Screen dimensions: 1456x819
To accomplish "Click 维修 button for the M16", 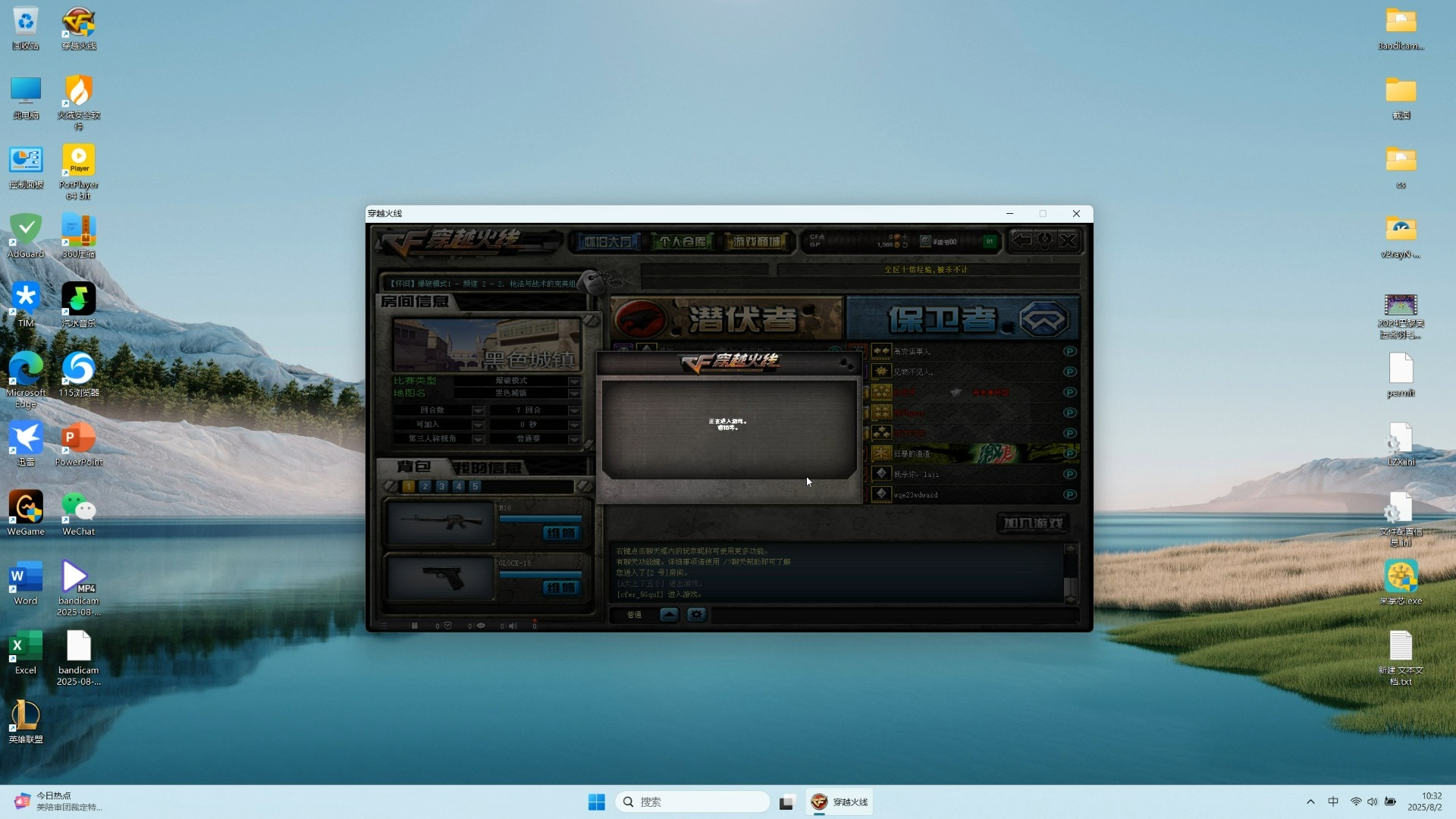I will pos(561,533).
